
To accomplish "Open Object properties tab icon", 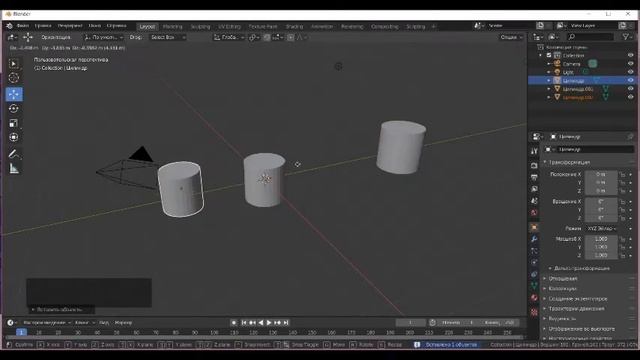I will [x=534, y=227].
